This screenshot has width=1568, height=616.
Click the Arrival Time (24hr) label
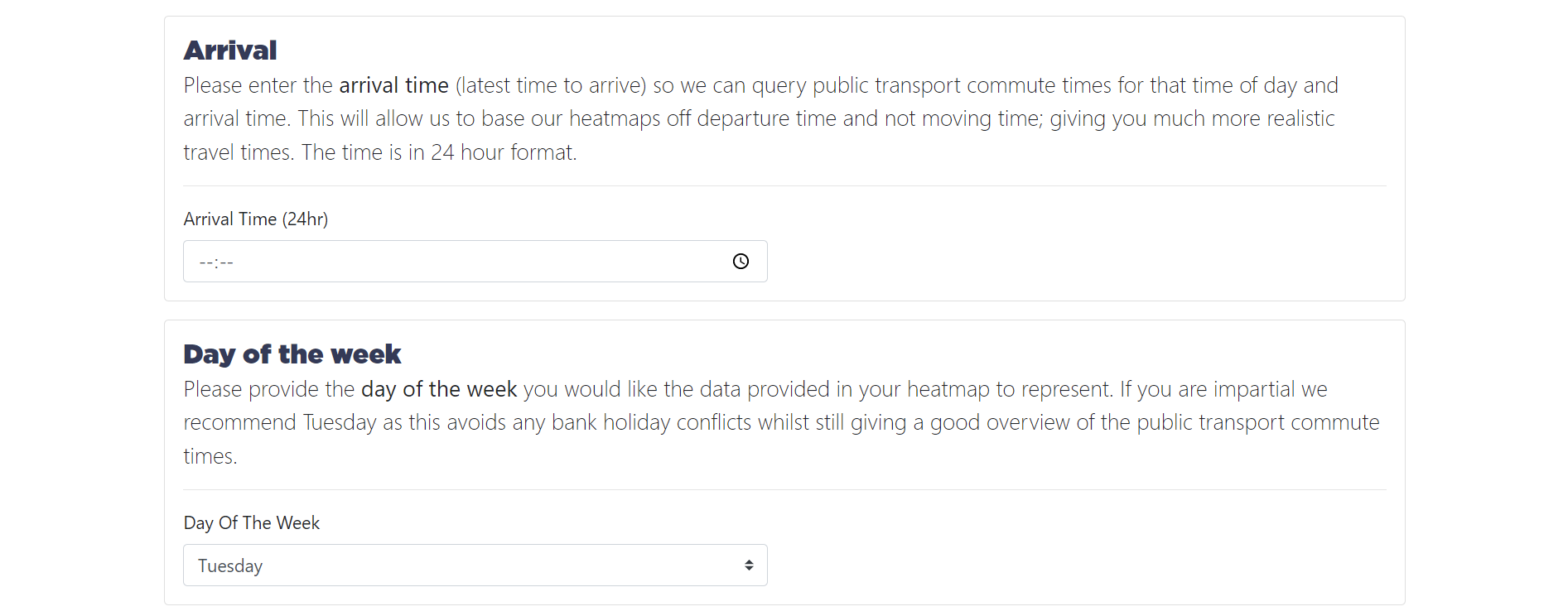pyautogui.click(x=256, y=219)
